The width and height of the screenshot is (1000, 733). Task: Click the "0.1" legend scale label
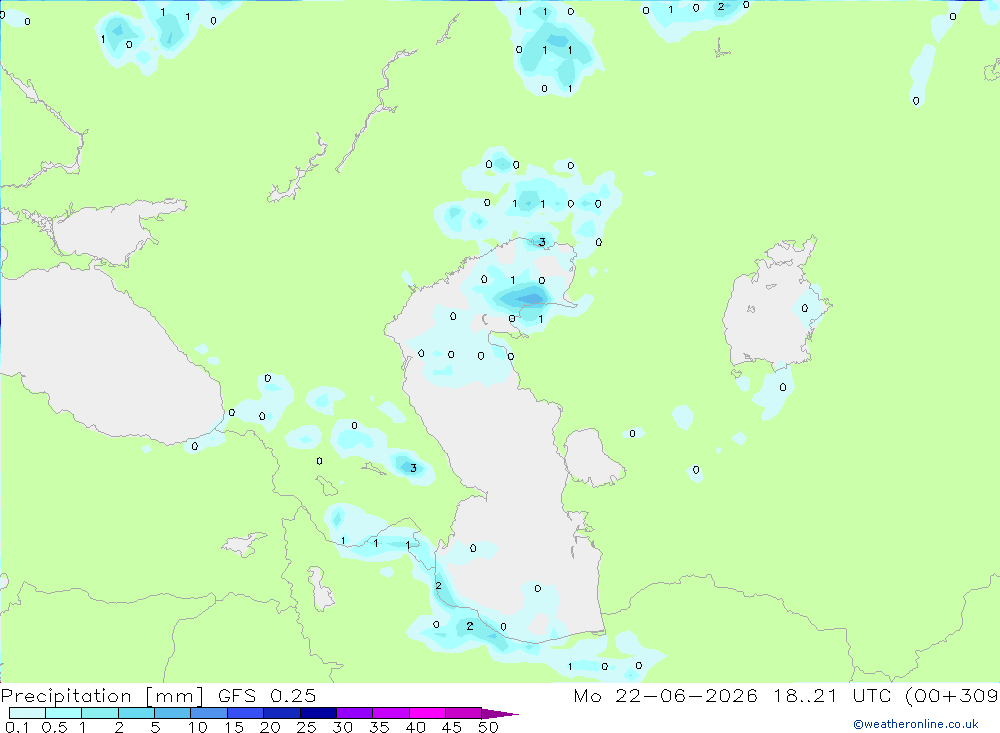[x=17, y=727]
